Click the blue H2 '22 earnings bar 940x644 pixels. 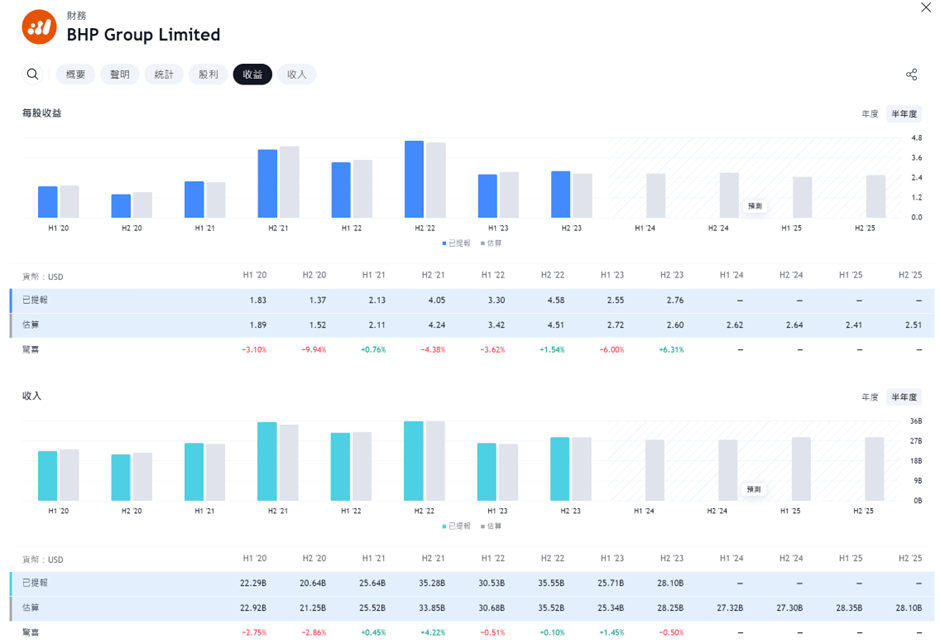pyautogui.click(x=414, y=179)
